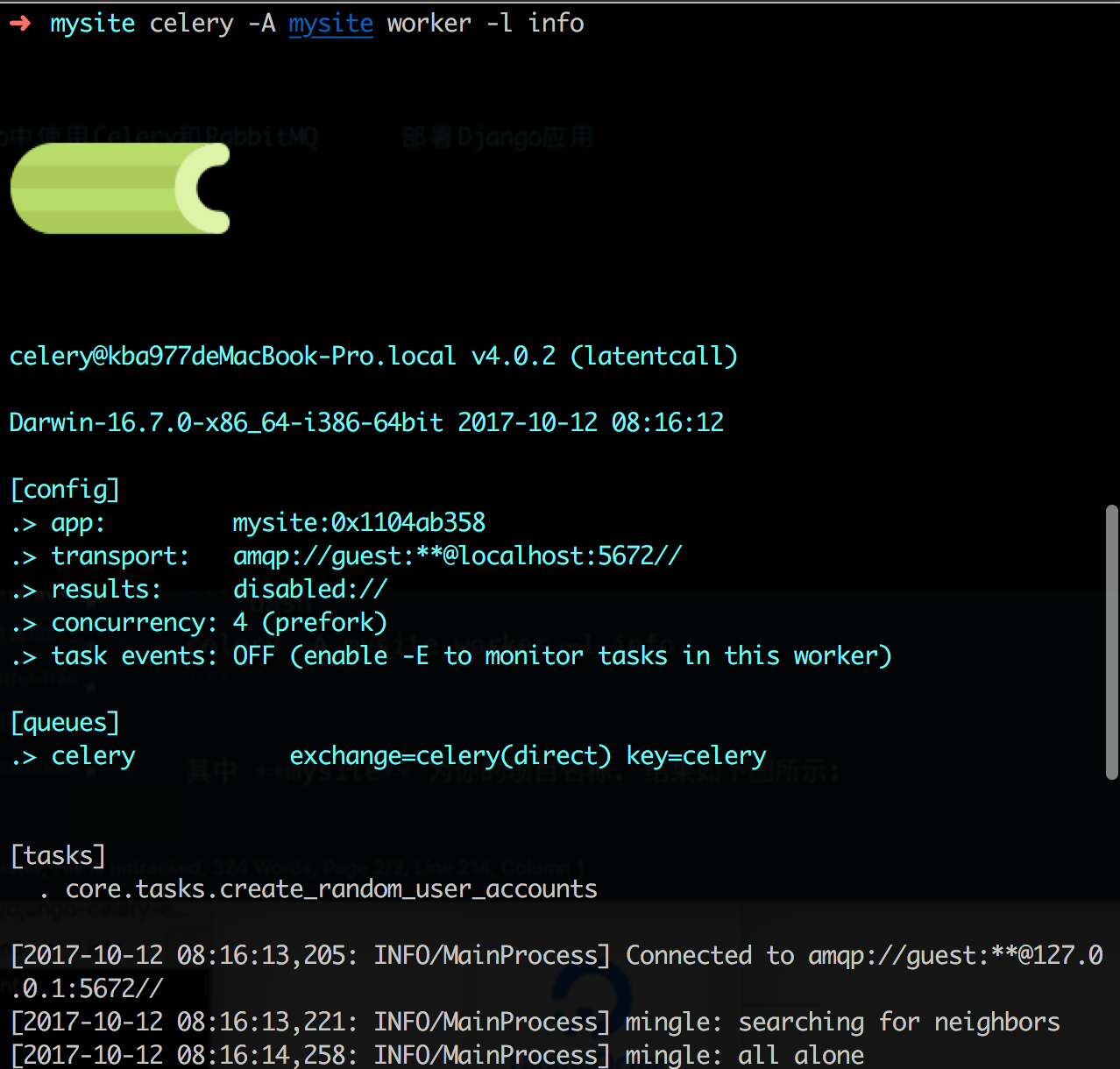Click the '2017-10-12 08:16:12' start time

tap(591, 422)
